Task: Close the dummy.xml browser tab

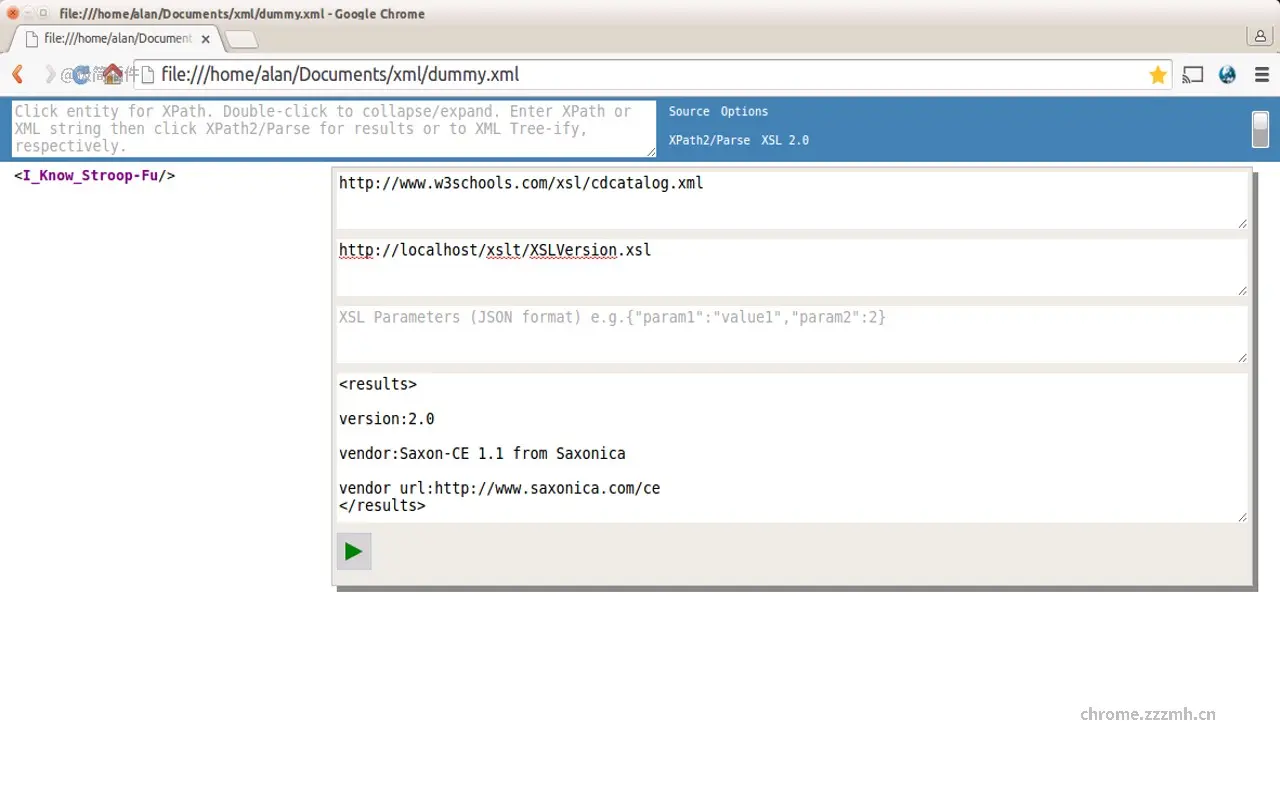Action: 206,39
